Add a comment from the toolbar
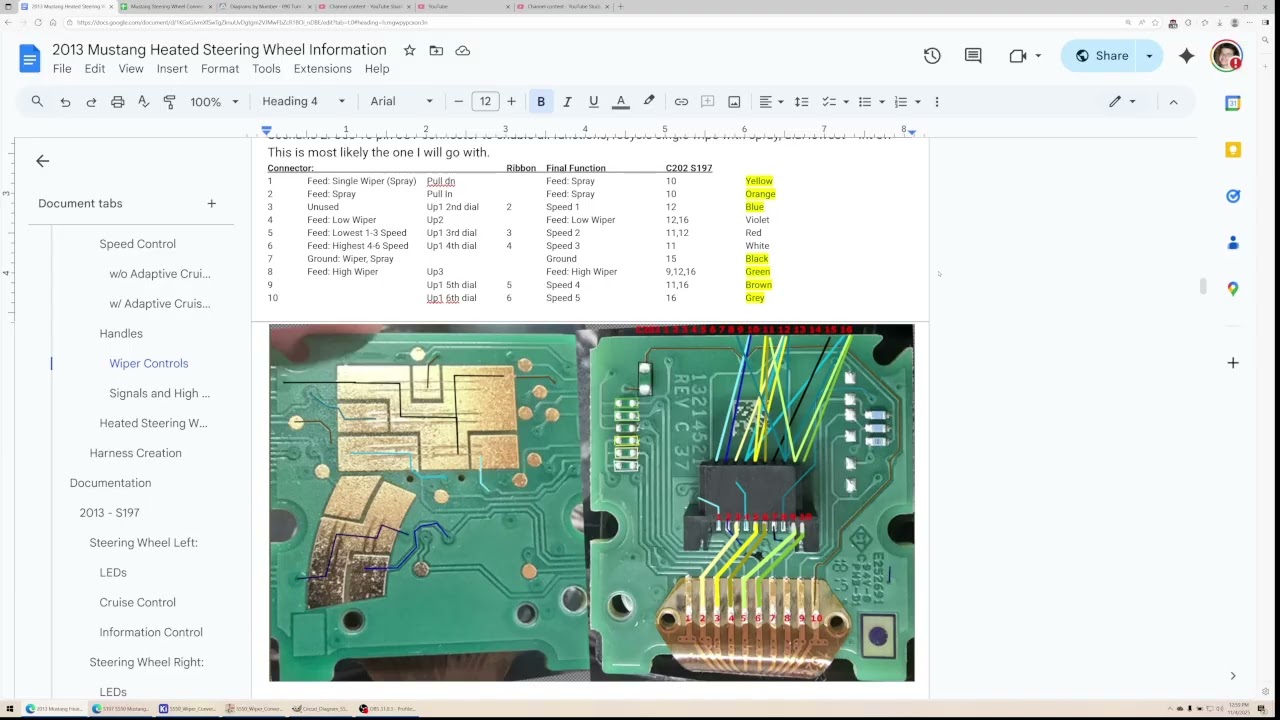 tap(708, 101)
